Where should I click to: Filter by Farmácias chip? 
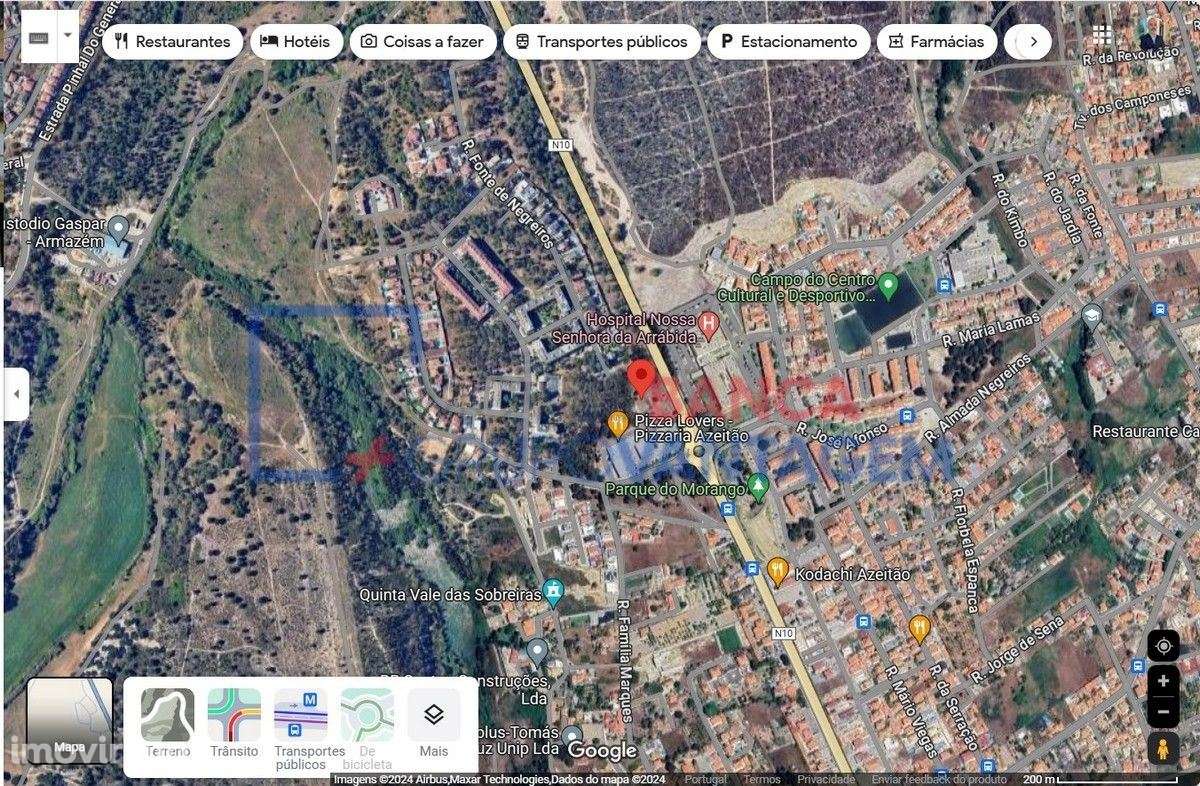[937, 42]
